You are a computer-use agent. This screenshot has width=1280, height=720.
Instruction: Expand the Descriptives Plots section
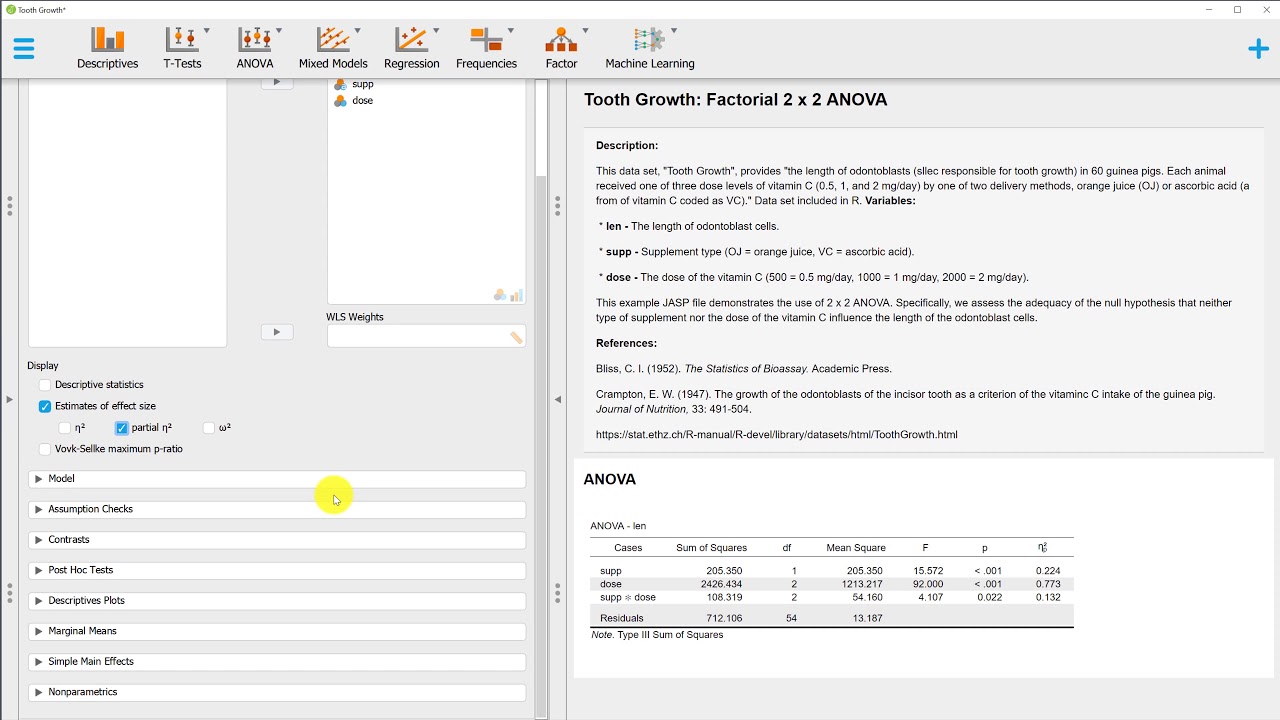coord(277,601)
